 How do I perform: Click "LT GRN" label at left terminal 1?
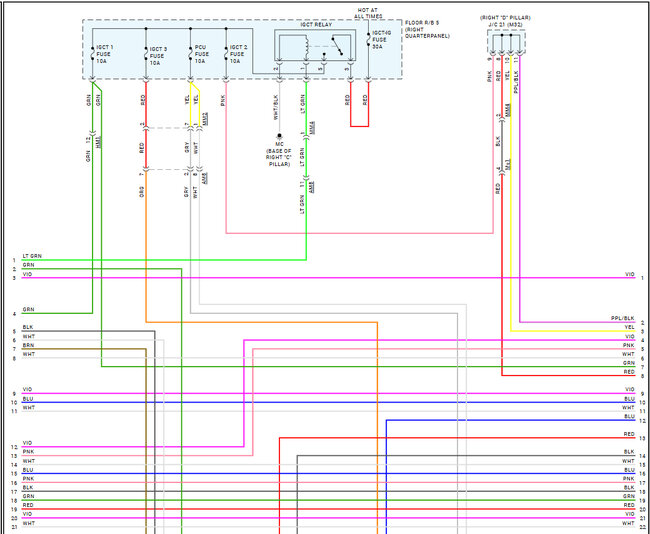32,256
